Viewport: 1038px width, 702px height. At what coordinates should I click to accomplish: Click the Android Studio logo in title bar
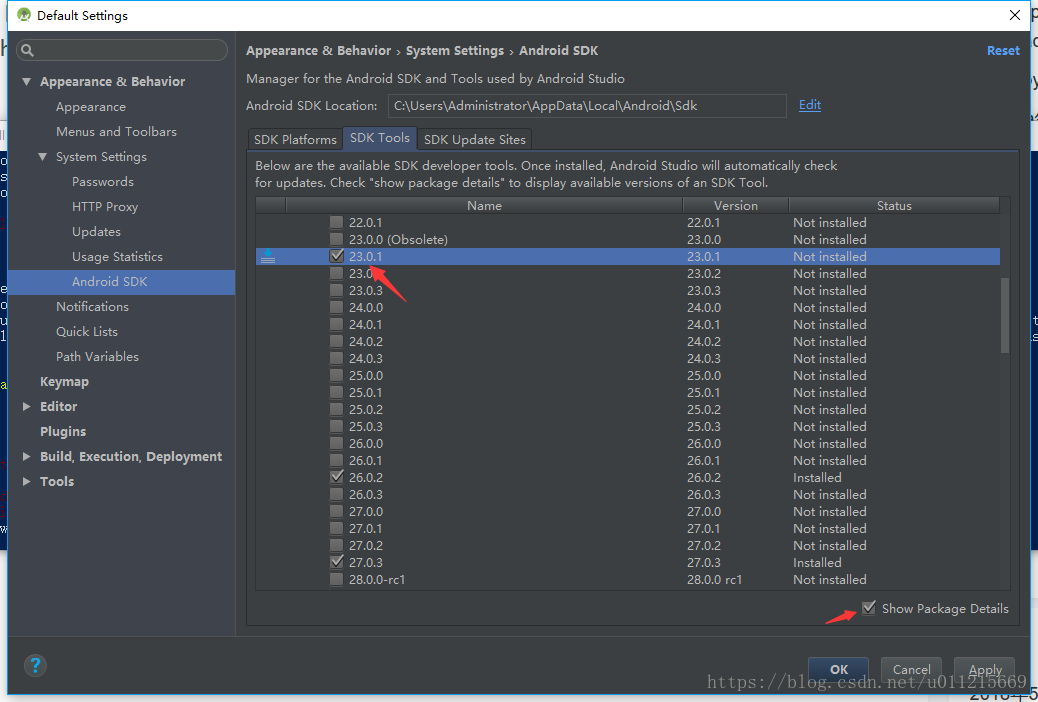pos(24,15)
